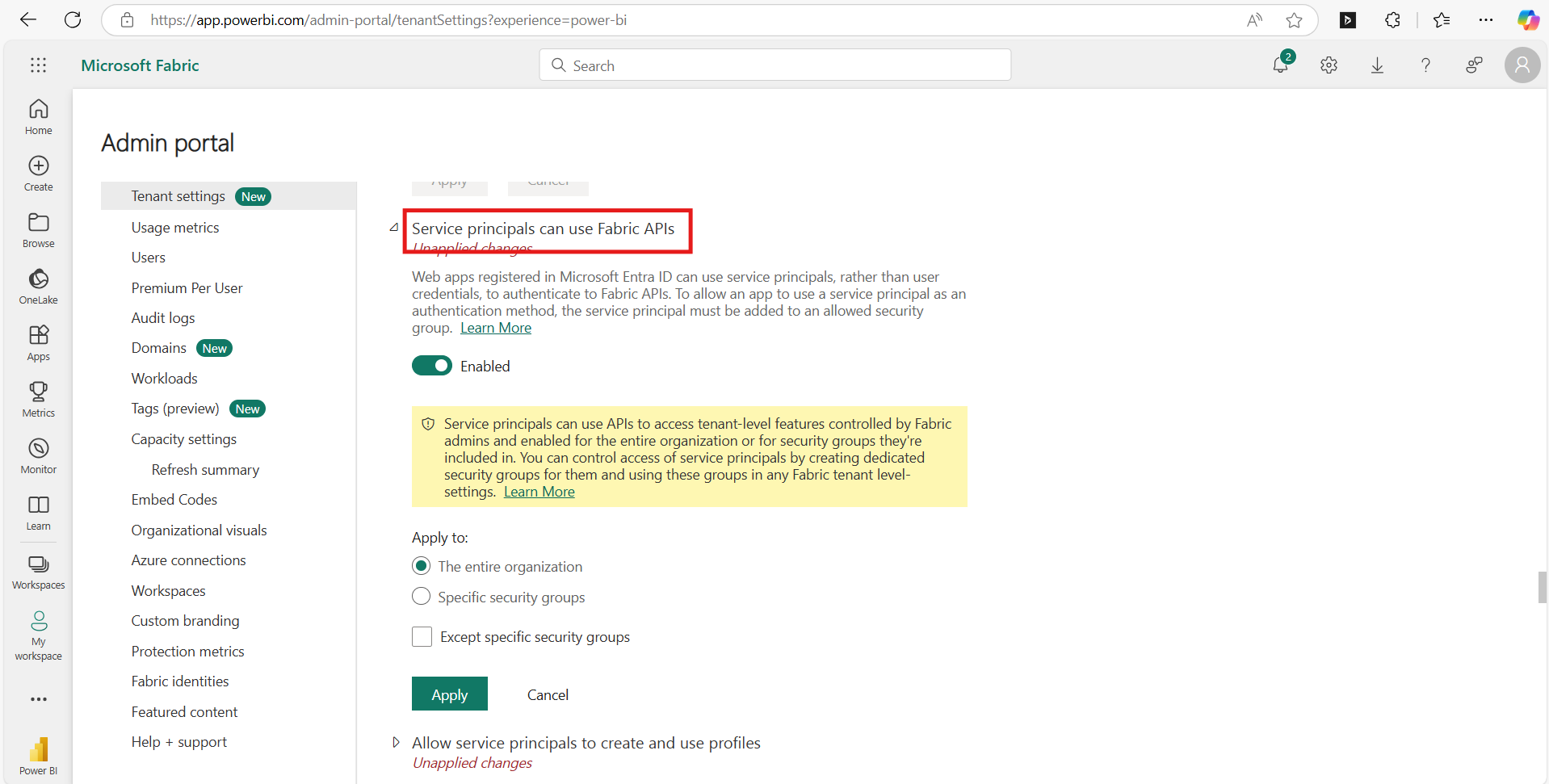Click the Fabric Search field
1549x784 pixels.
(x=775, y=65)
